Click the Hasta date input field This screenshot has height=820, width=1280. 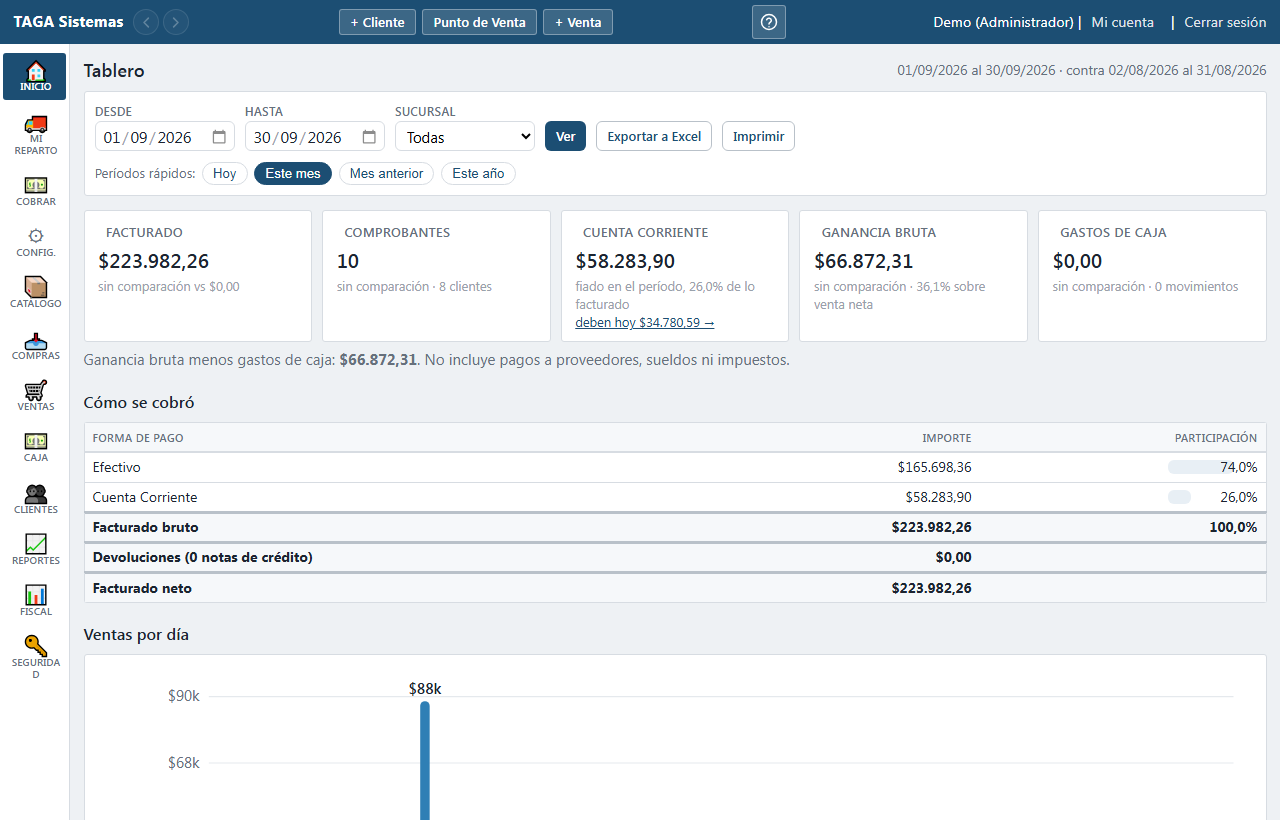[x=315, y=137]
